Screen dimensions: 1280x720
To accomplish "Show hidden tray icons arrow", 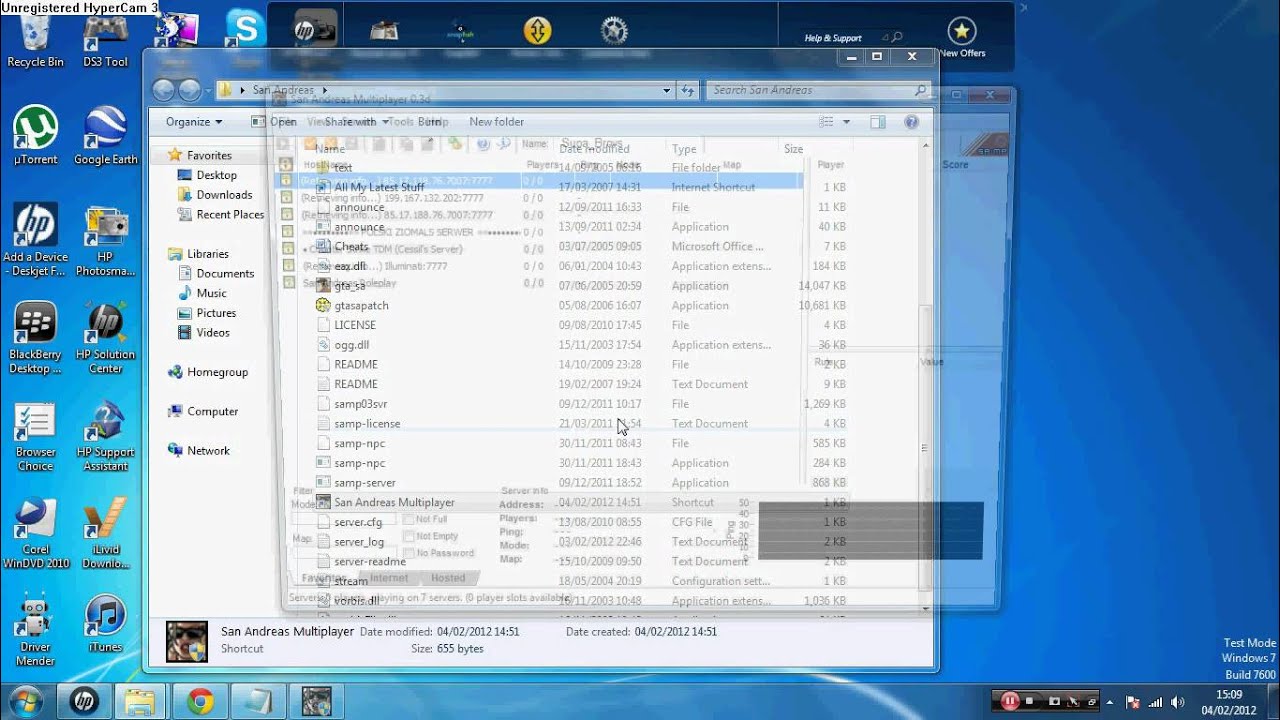I will tap(1110, 702).
